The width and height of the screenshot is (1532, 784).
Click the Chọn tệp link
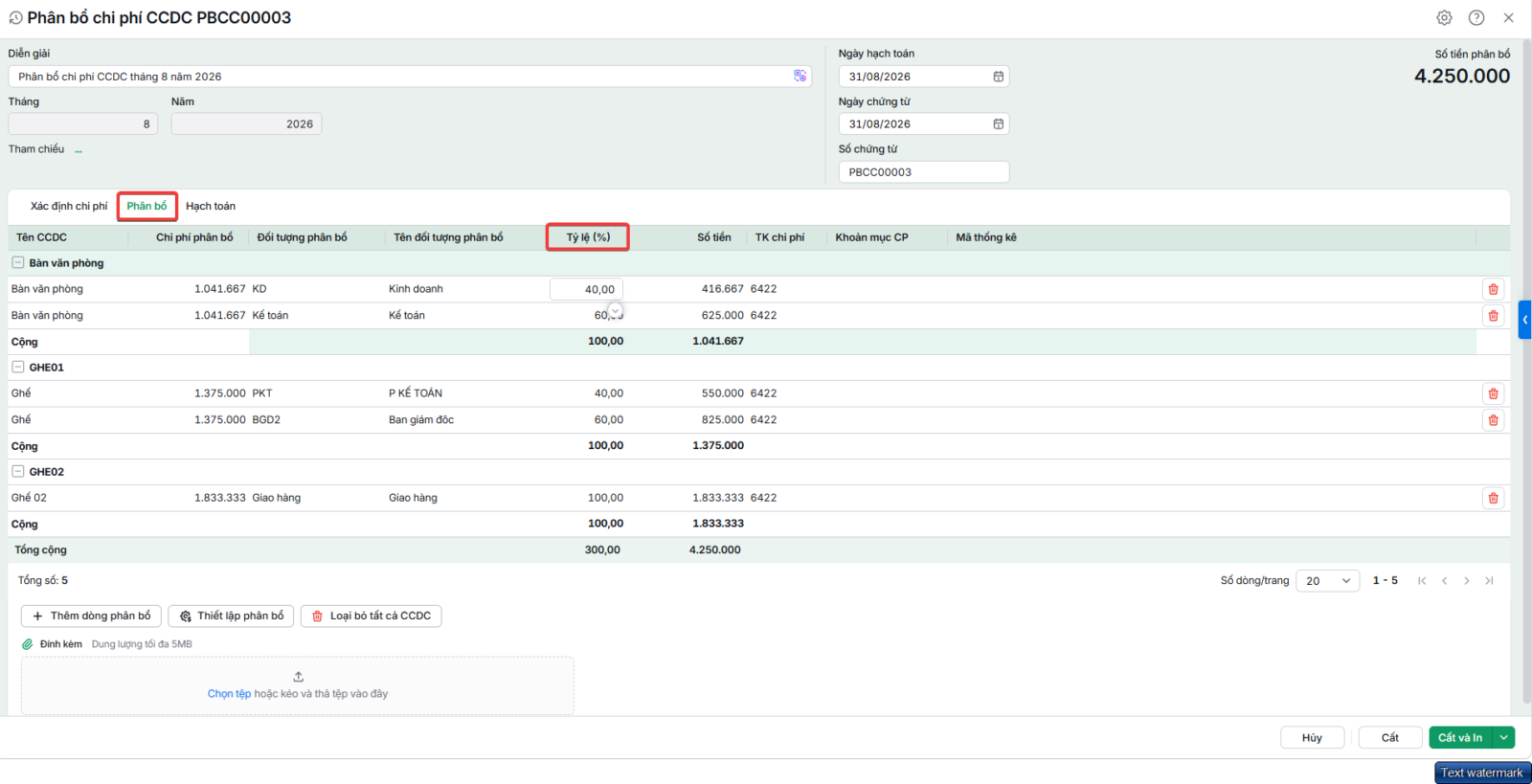click(x=229, y=694)
